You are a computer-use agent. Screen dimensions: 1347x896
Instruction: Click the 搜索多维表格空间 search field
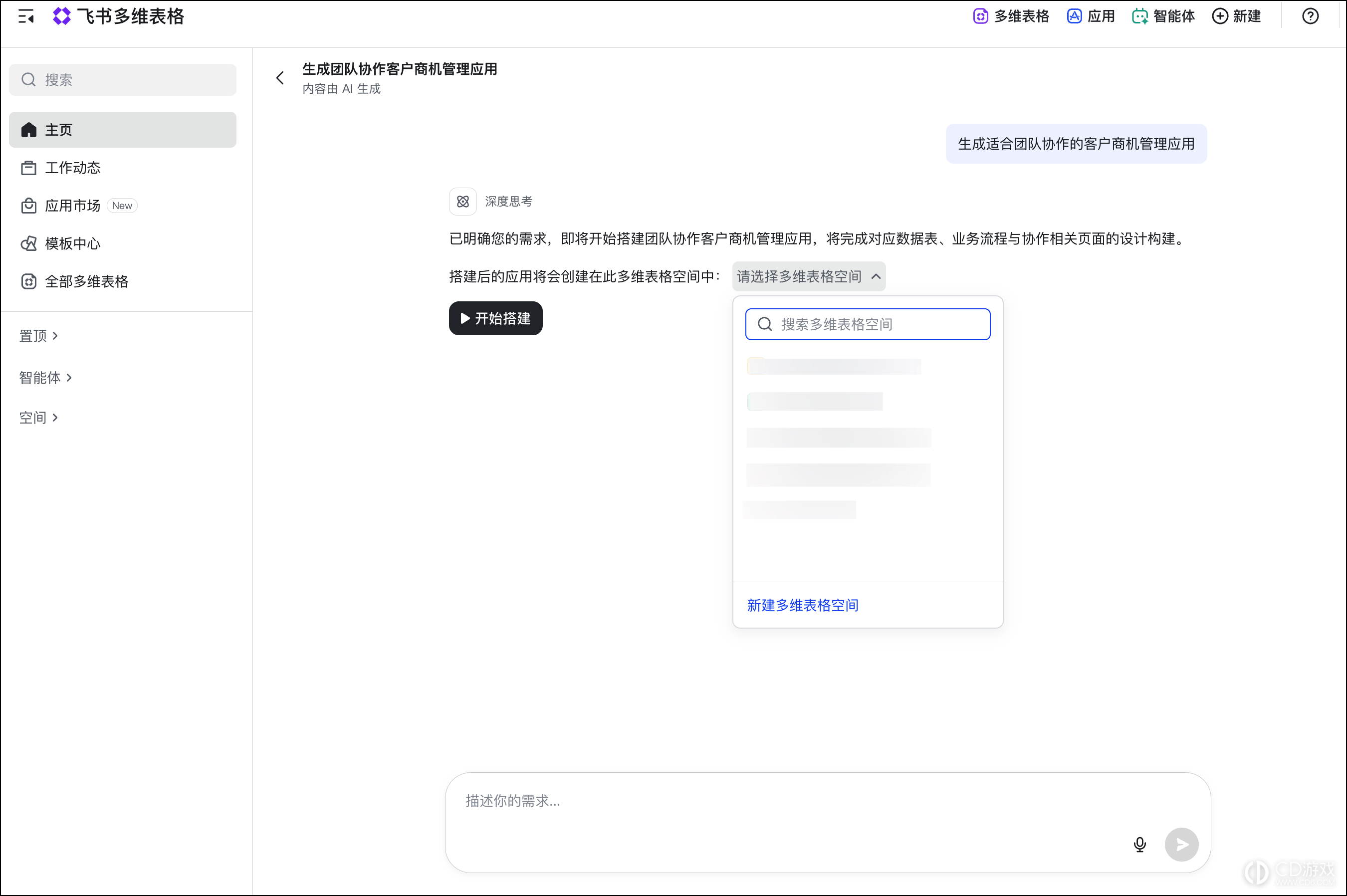[x=868, y=324]
